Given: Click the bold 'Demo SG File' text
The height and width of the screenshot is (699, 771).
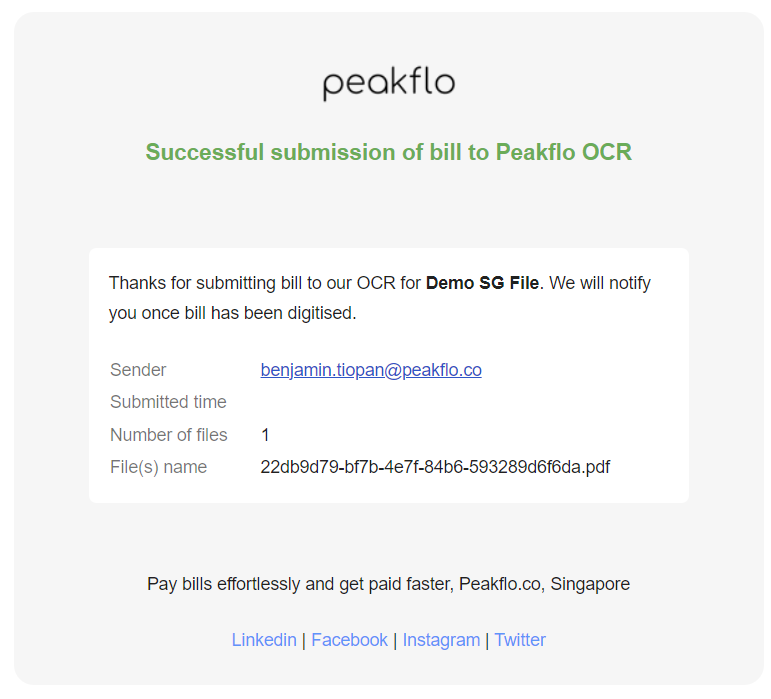Looking at the screenshot, I should click(482, 283).
